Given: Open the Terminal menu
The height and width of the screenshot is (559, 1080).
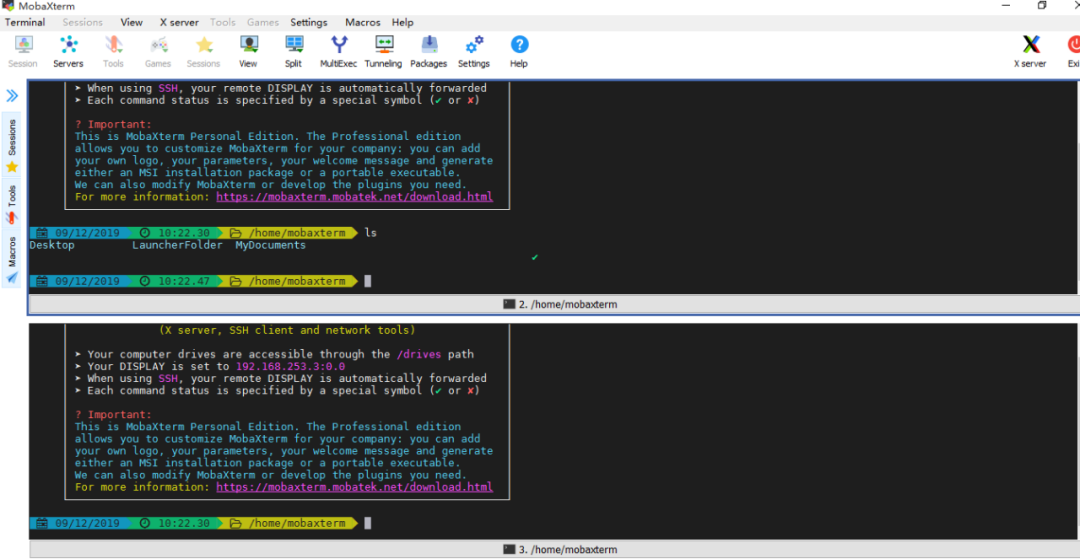Looking at the screenshot, I should coord(25,22).
